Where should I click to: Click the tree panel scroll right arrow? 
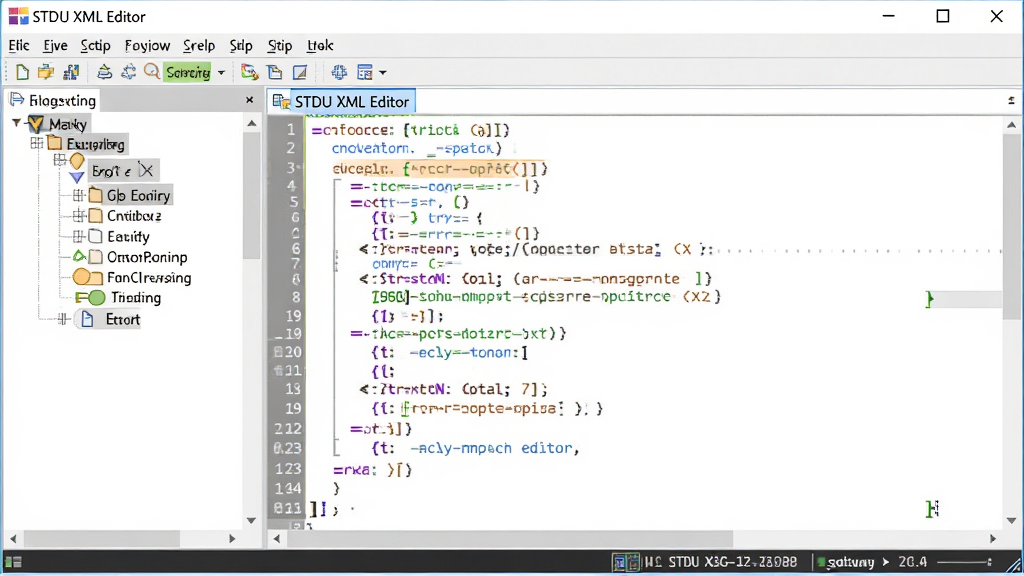(232, 539)
